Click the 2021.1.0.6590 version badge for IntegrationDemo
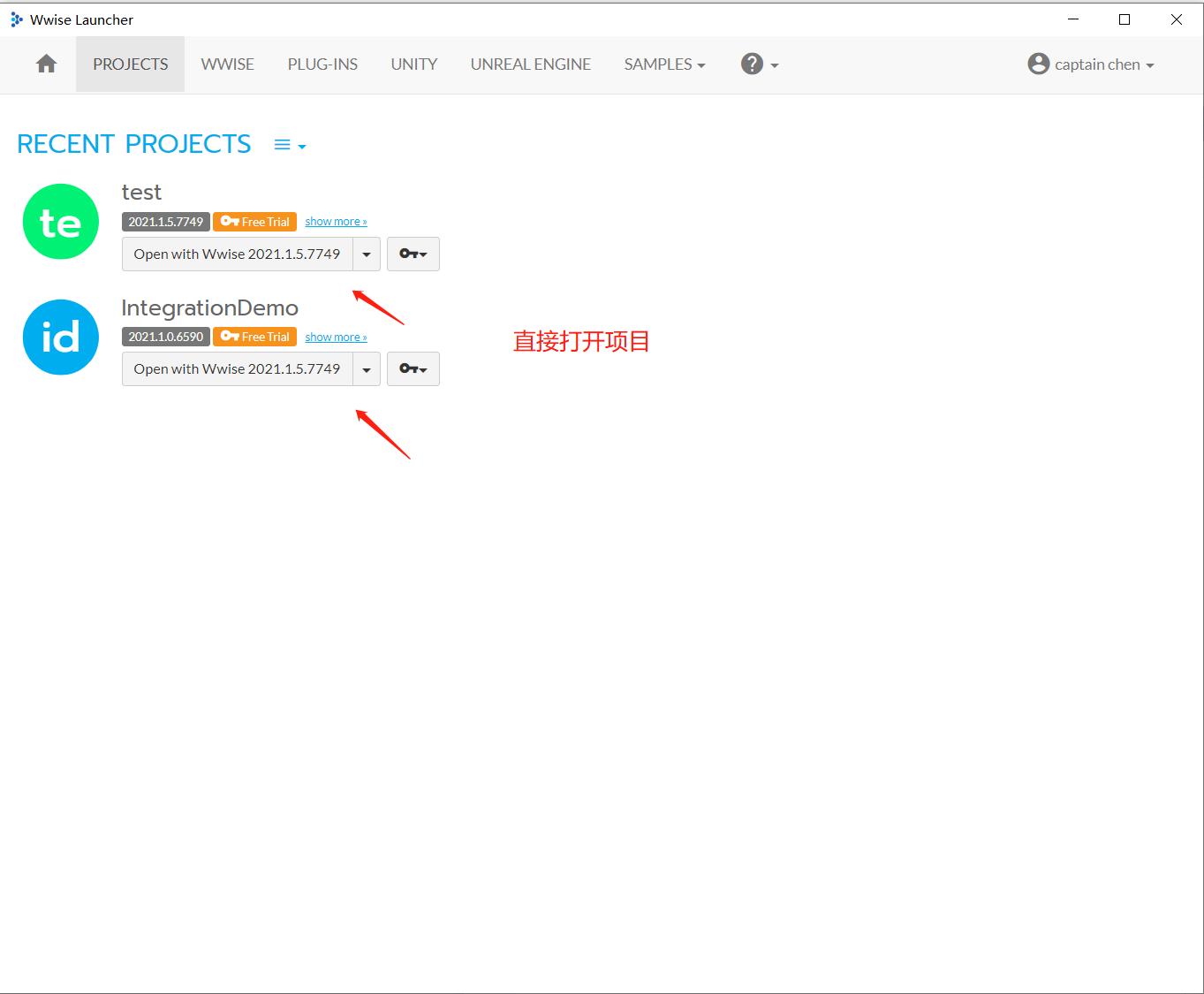 [x=166, y=337]
